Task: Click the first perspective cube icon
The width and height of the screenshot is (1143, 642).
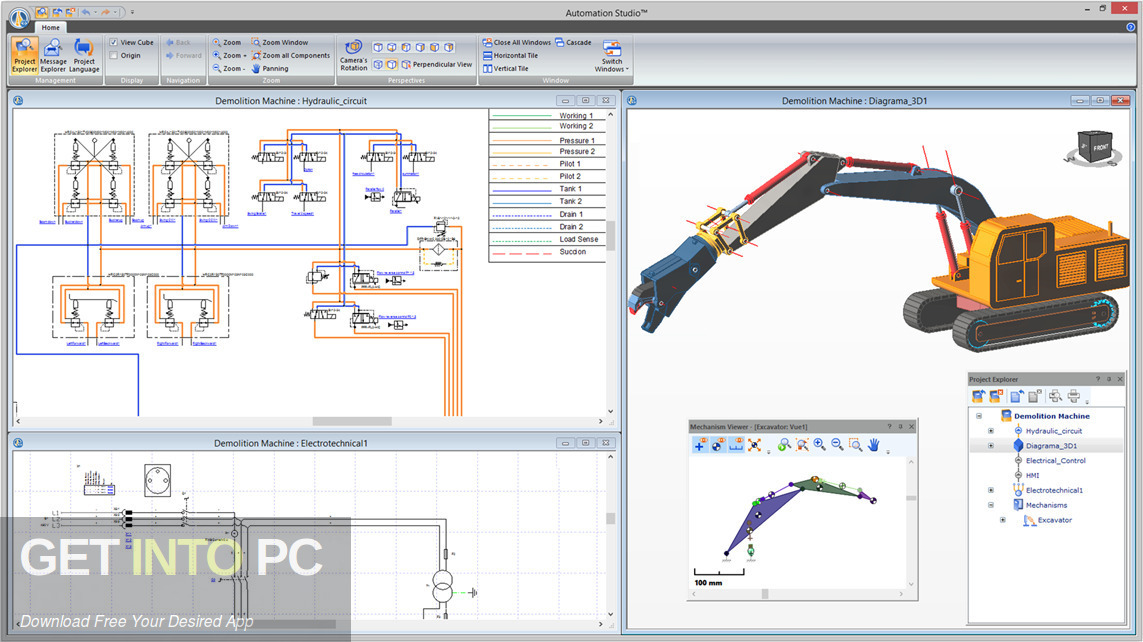Action: pos(378,47)
